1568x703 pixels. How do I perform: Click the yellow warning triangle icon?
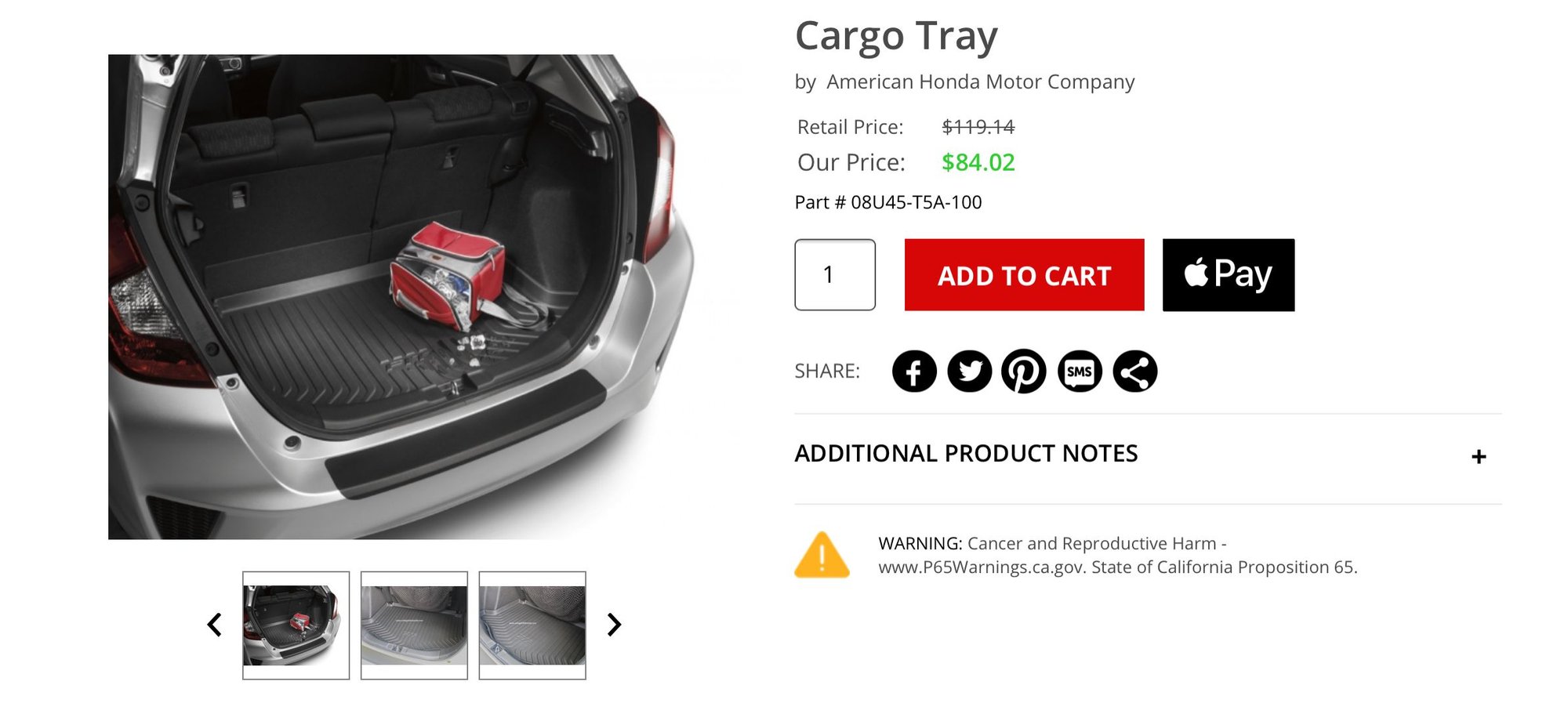pos(822,556)
